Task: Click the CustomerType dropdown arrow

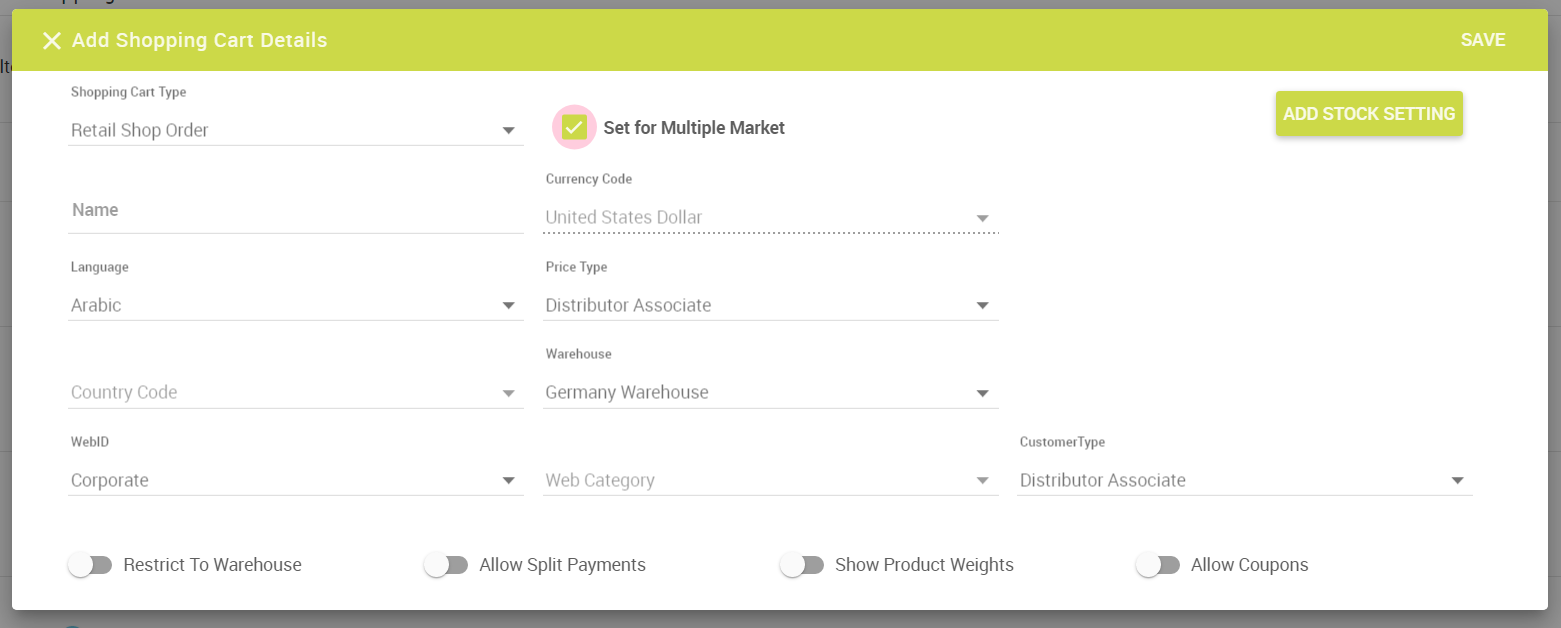Action: coord(1457,481)
